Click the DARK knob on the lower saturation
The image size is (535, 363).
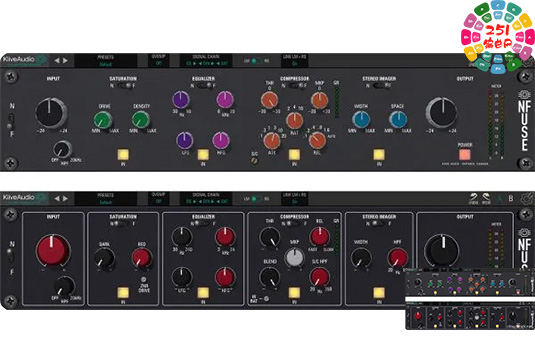coord(104,258)
